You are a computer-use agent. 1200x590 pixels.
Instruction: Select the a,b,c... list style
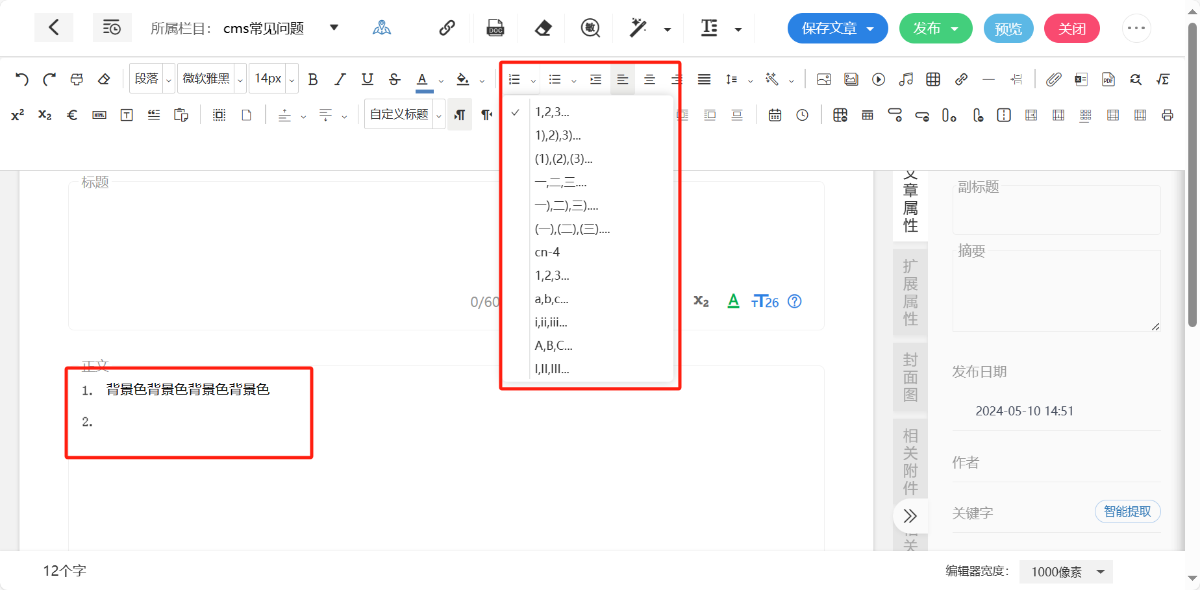pyautogui.click(x=552, y=299)
